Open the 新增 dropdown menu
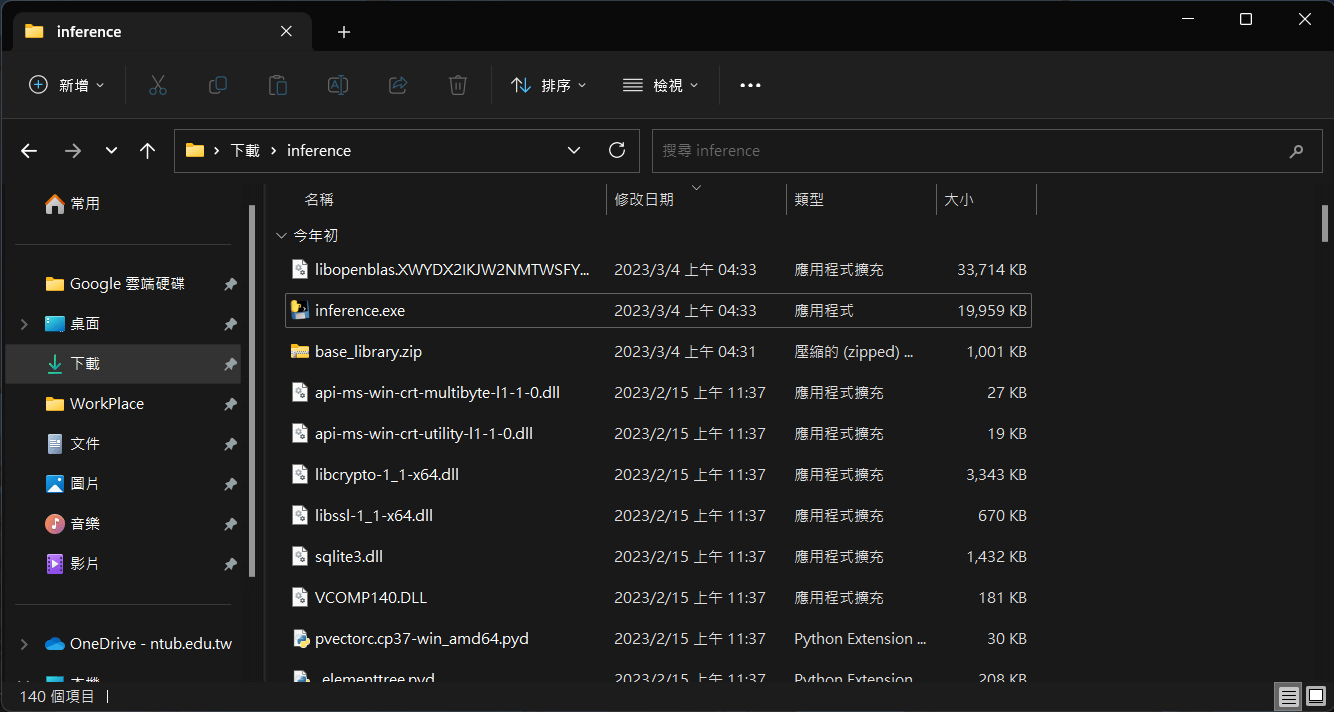 pyautogui.click(x=67, y=85)
